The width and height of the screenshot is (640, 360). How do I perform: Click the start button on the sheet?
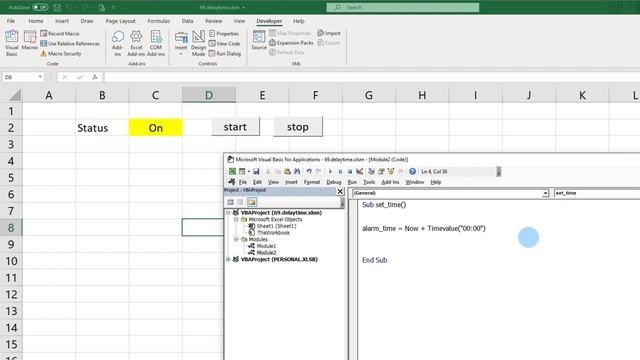(235, 127)
